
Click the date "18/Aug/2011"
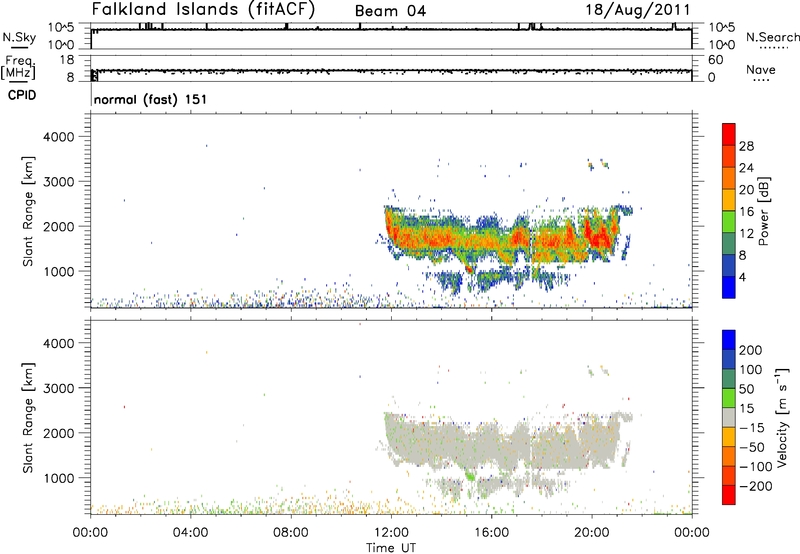[x=638, y=10]
